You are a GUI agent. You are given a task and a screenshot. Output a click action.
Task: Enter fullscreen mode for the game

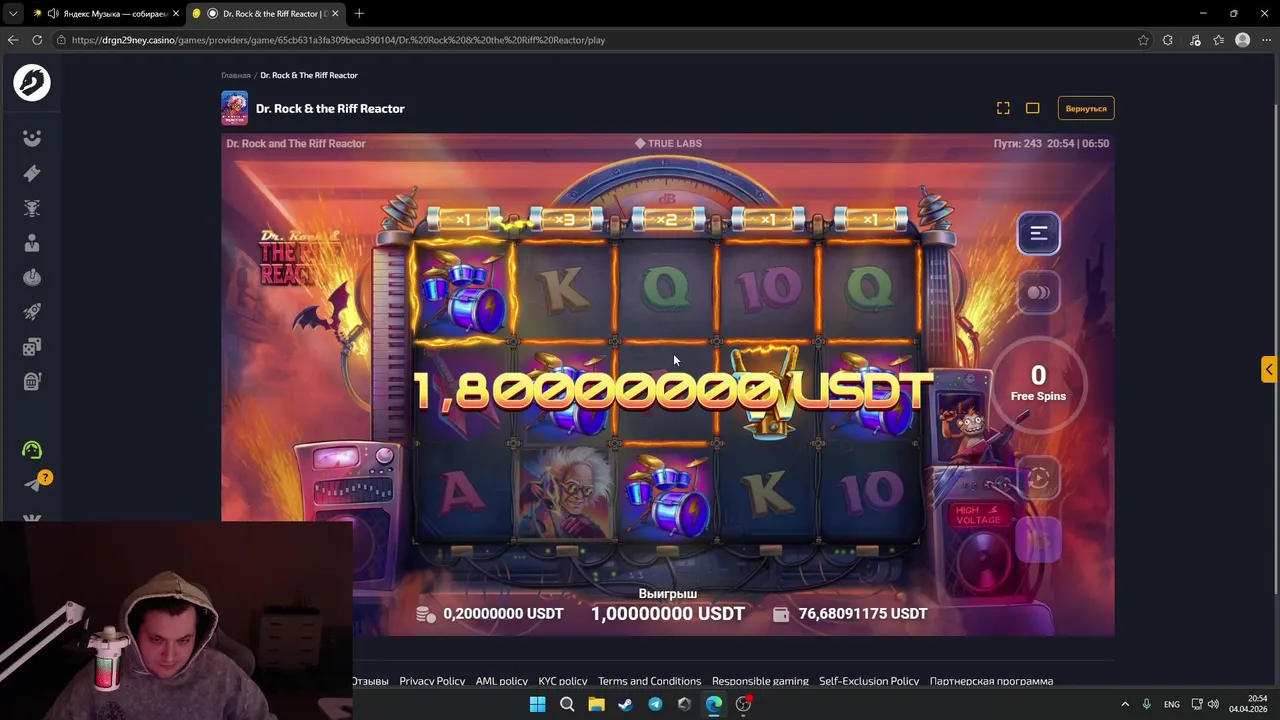[x=1003, y=108]
